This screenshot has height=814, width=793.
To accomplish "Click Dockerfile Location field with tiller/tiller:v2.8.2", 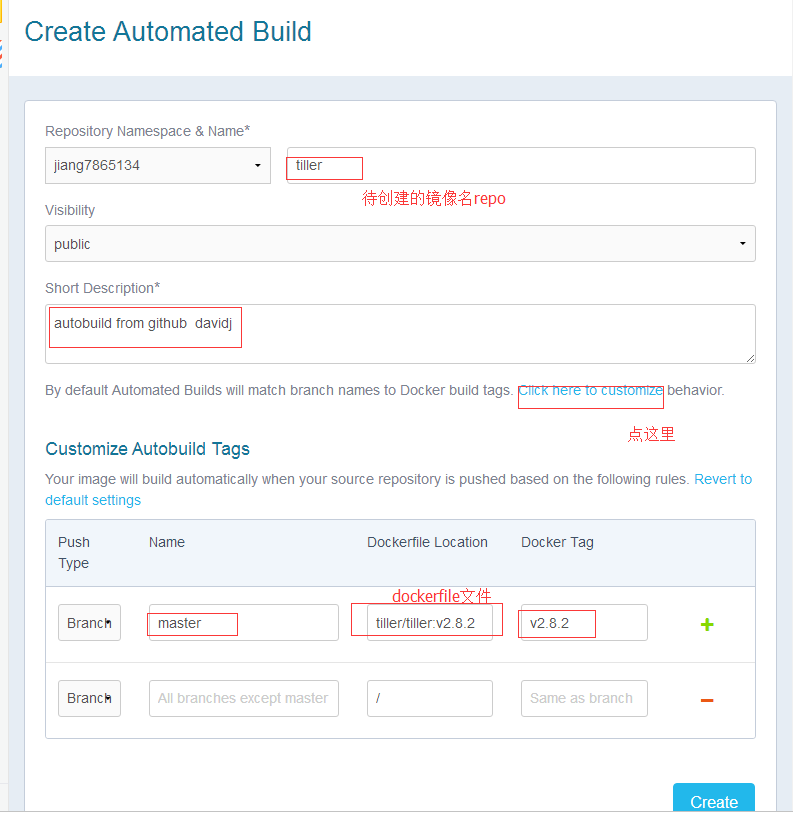I will tap(429, 623).
